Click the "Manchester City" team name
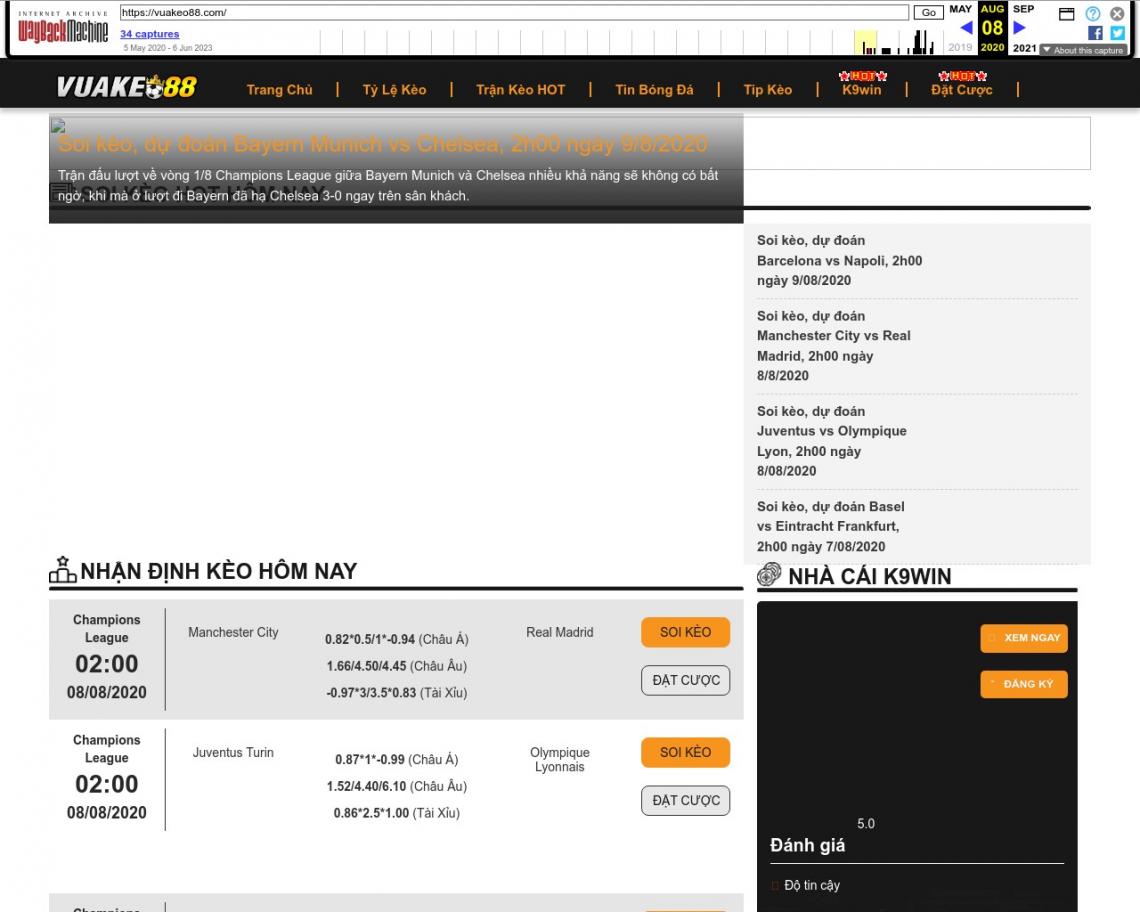The height and width of the screenshot is (912, 1140). pyautogui.click(x=233, y=632)
